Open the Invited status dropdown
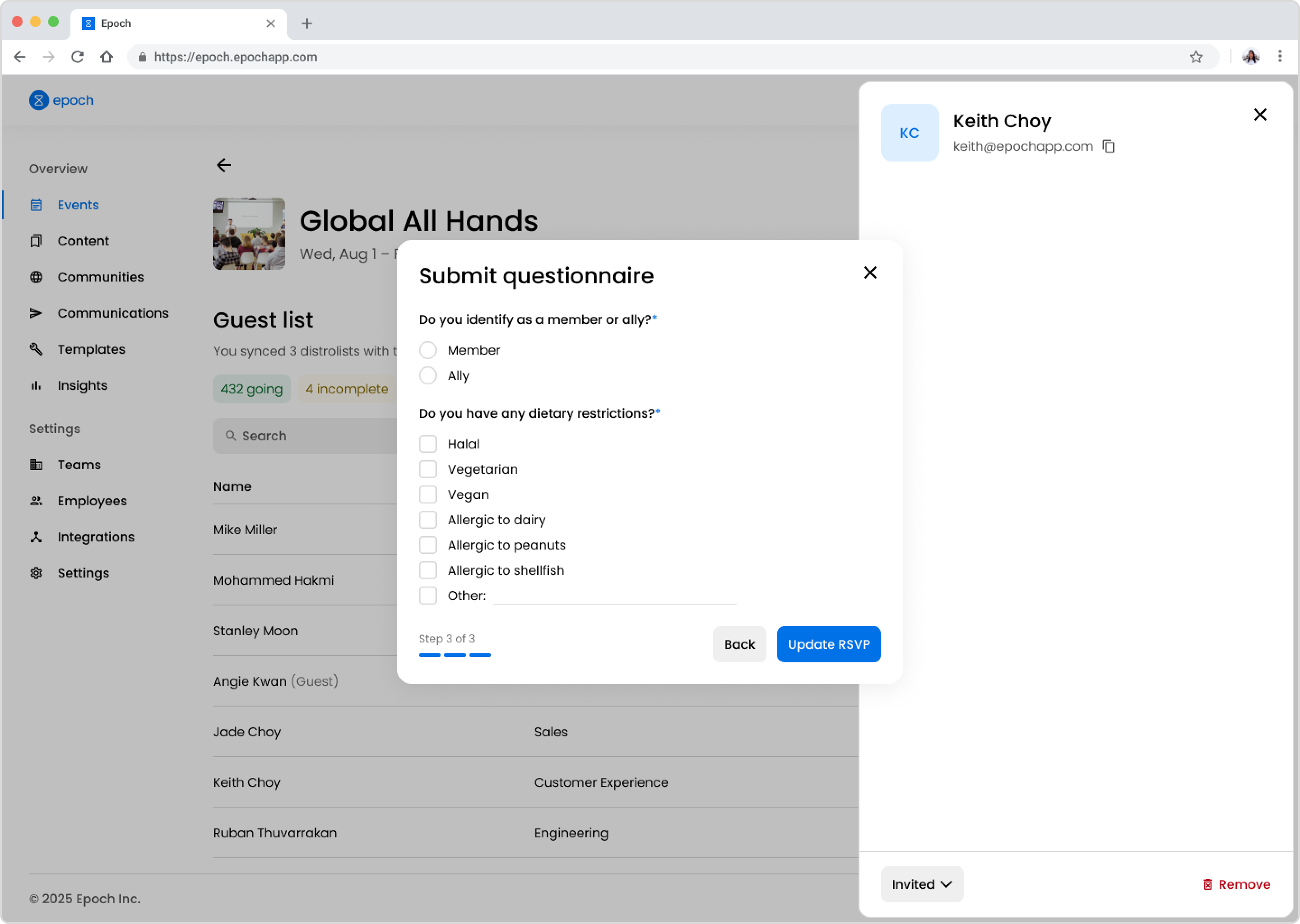 pos(922,884)
